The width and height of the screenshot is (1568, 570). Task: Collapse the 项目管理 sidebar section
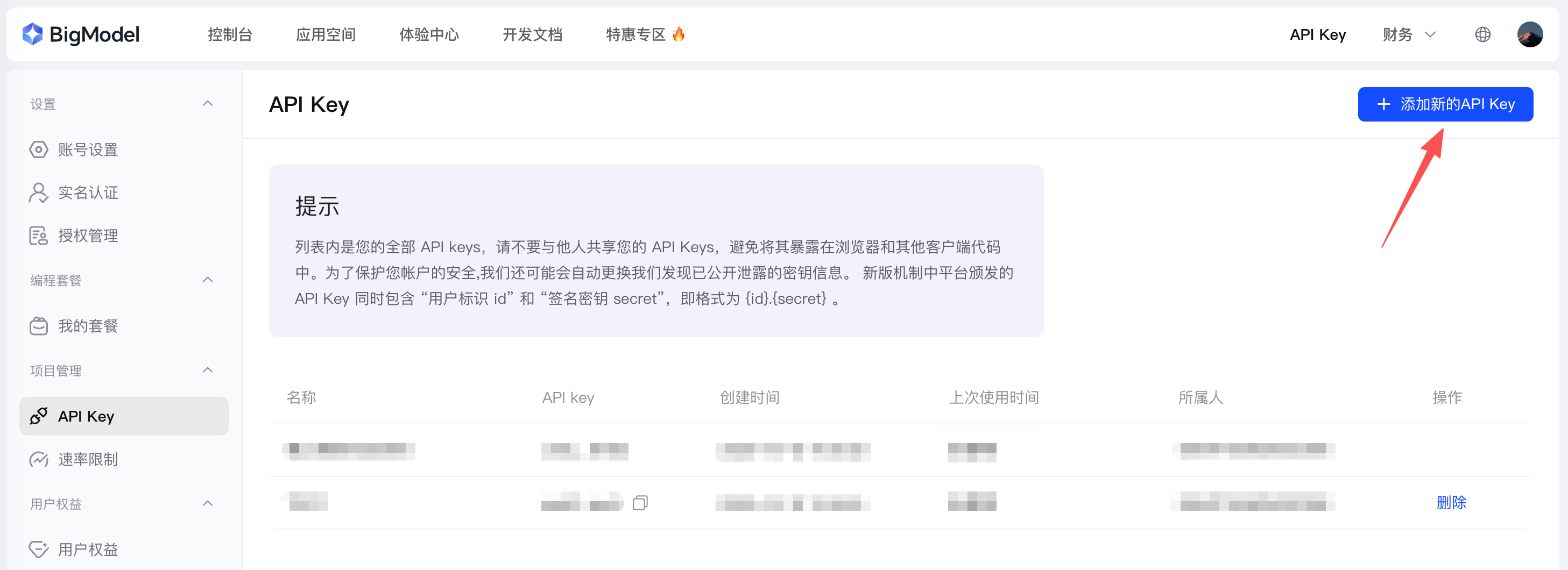208,370
